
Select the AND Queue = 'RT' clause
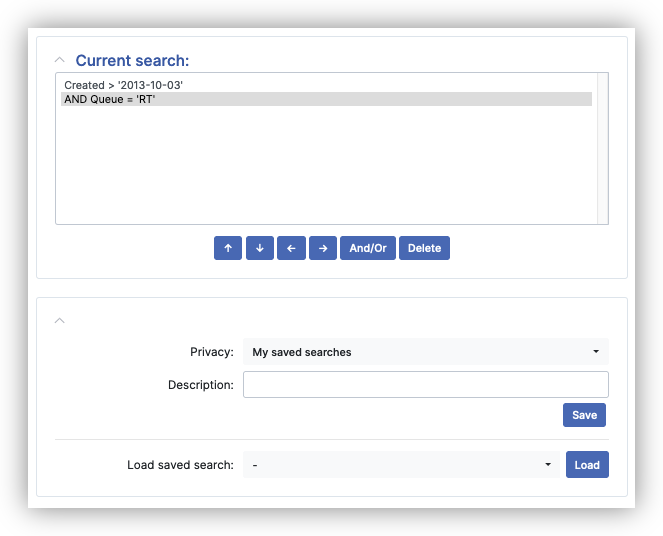110,99
